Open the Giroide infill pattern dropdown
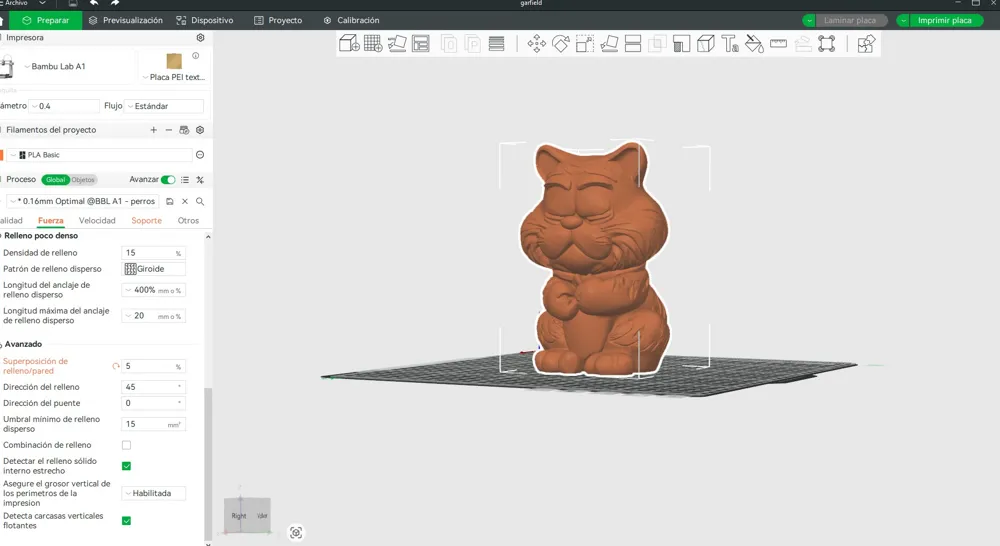The height and width of the screenshot is (546, 1000). [x=154, y=269]
